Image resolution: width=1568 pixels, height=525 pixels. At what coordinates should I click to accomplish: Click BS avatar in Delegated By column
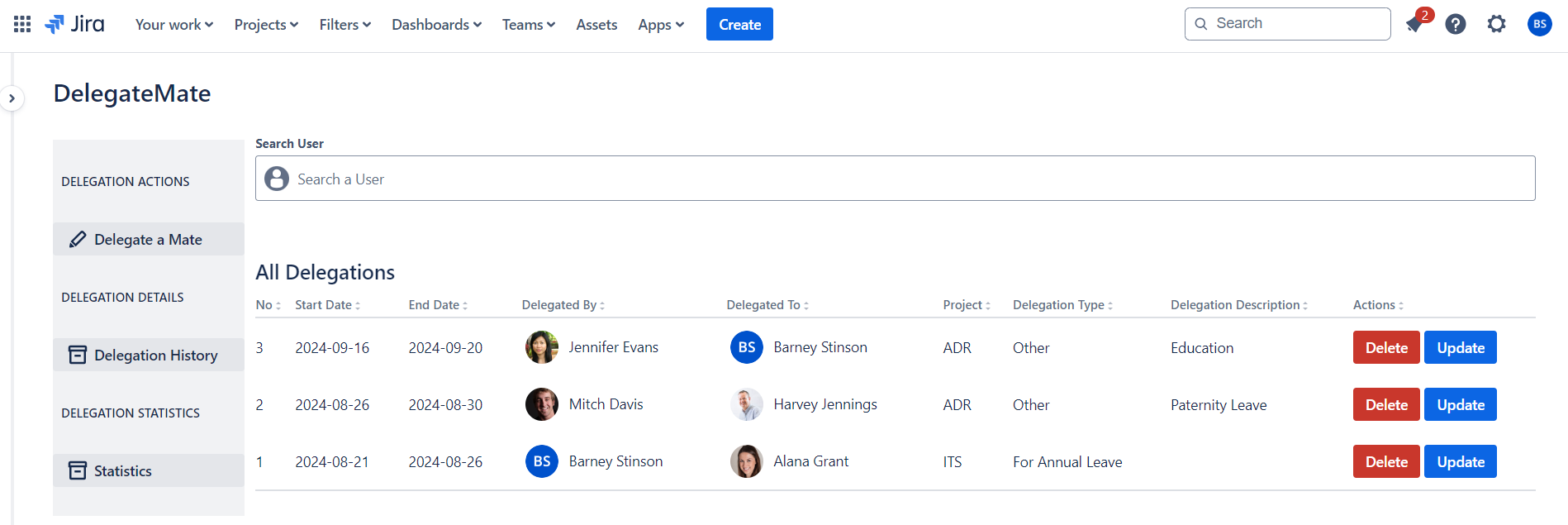pyautogui.click(x=542, y=461)
